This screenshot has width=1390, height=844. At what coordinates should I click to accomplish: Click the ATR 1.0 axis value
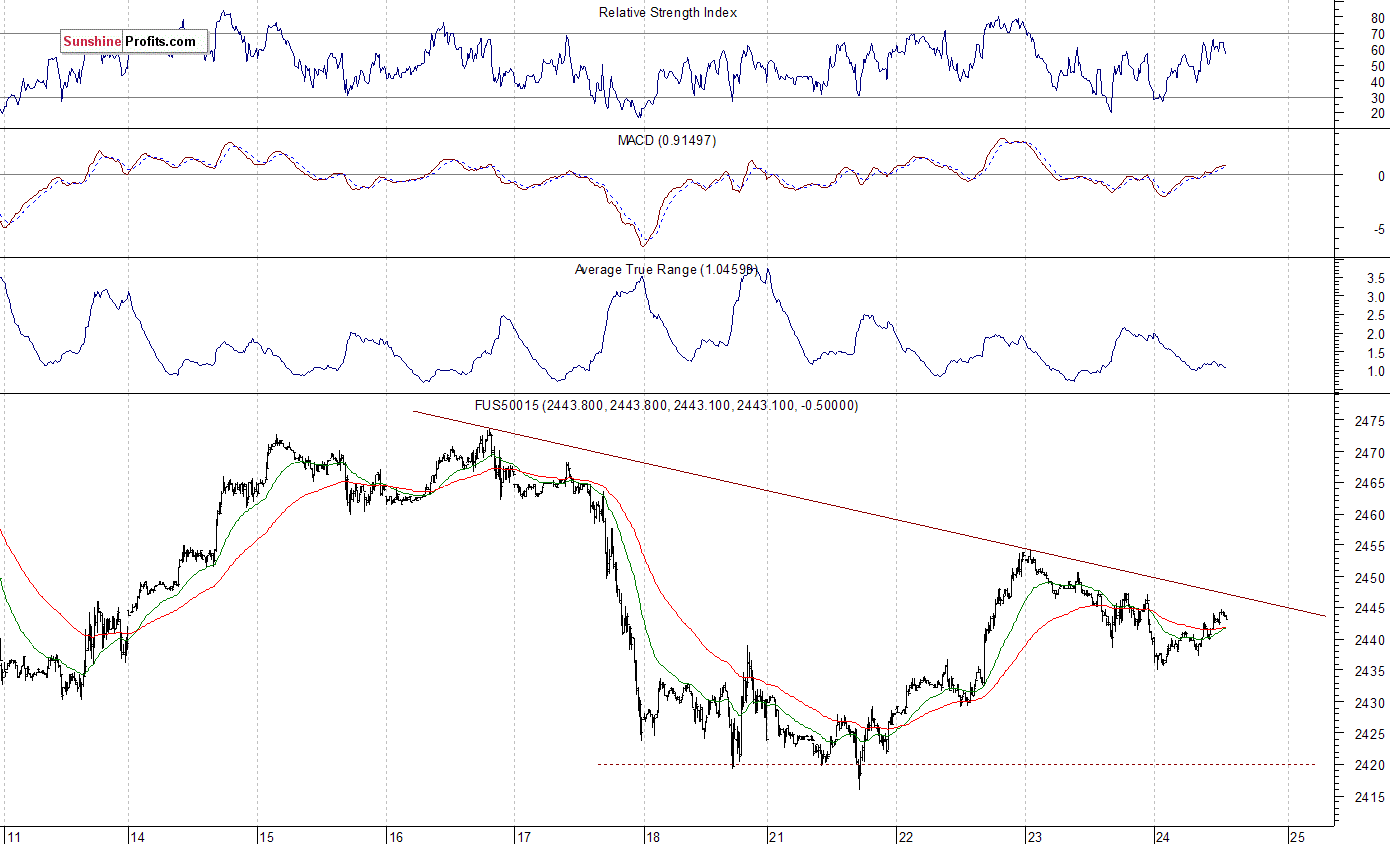(x=1376, y=372)
